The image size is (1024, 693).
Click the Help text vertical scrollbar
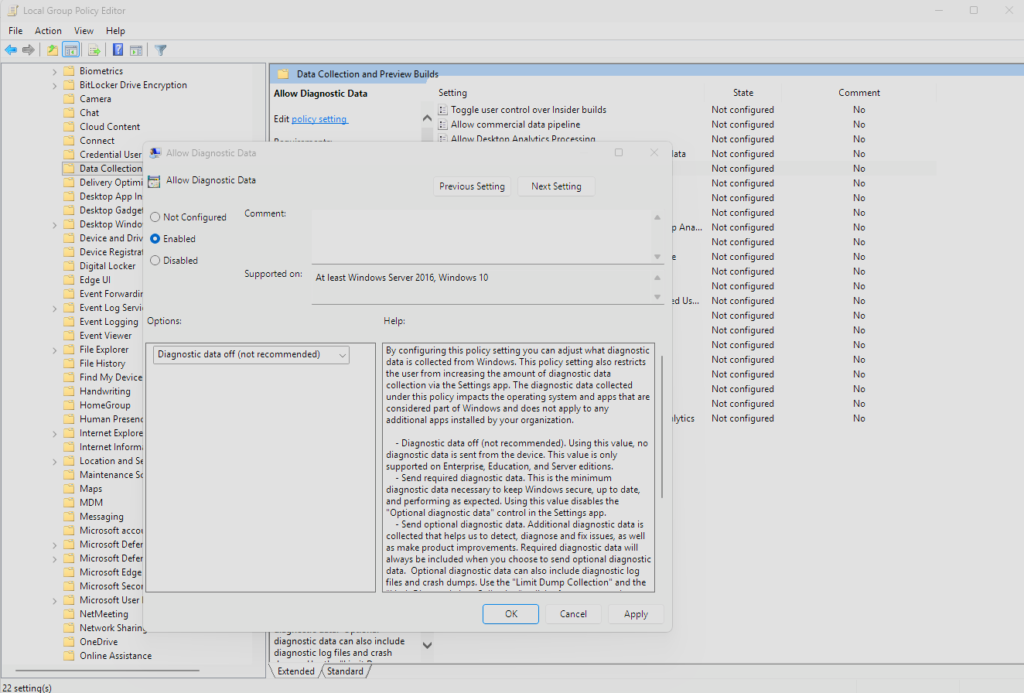point(662,427)
